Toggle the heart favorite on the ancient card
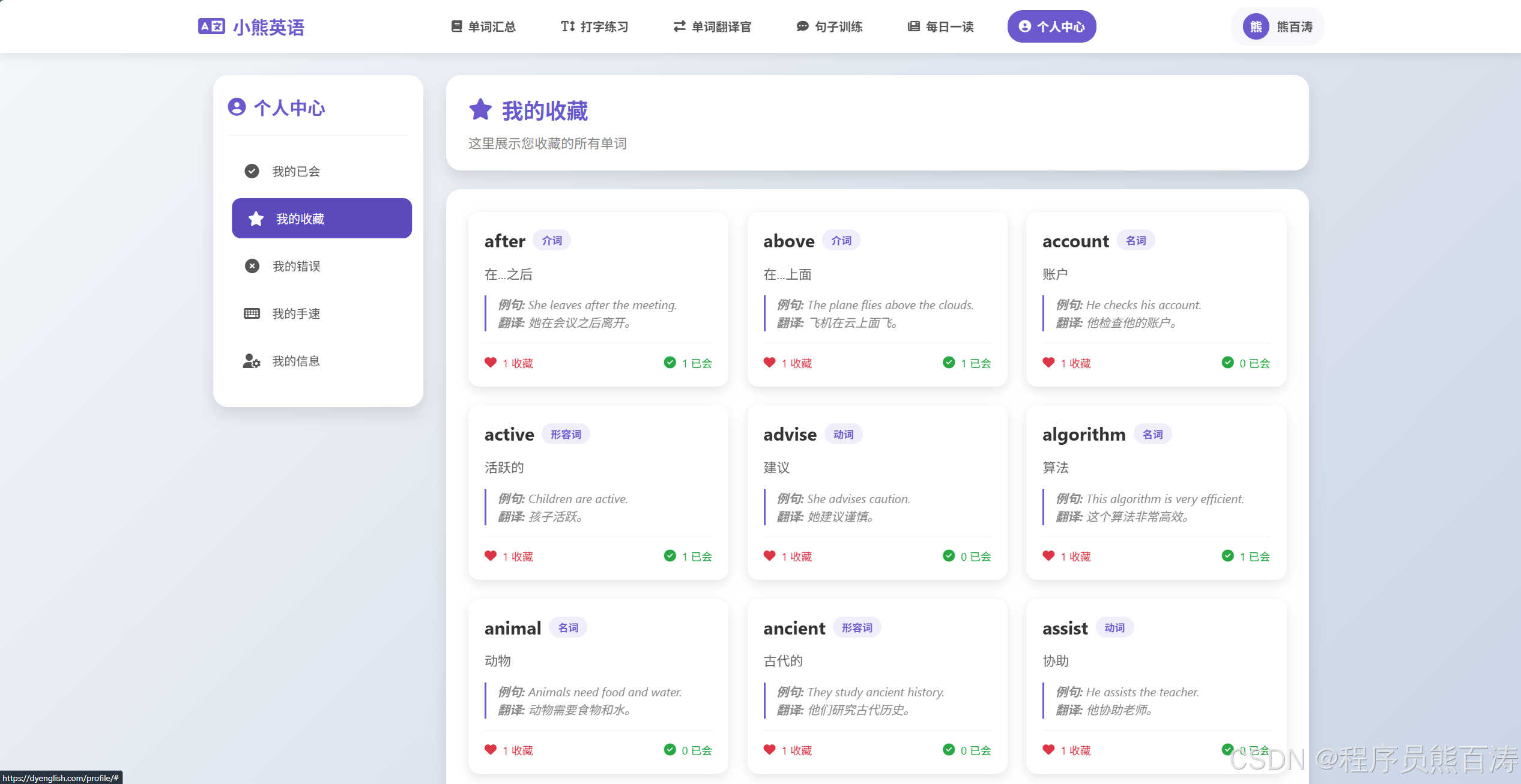Image resolution: width=1521 pixels, height=784 pixels. (x=769, y=749)
